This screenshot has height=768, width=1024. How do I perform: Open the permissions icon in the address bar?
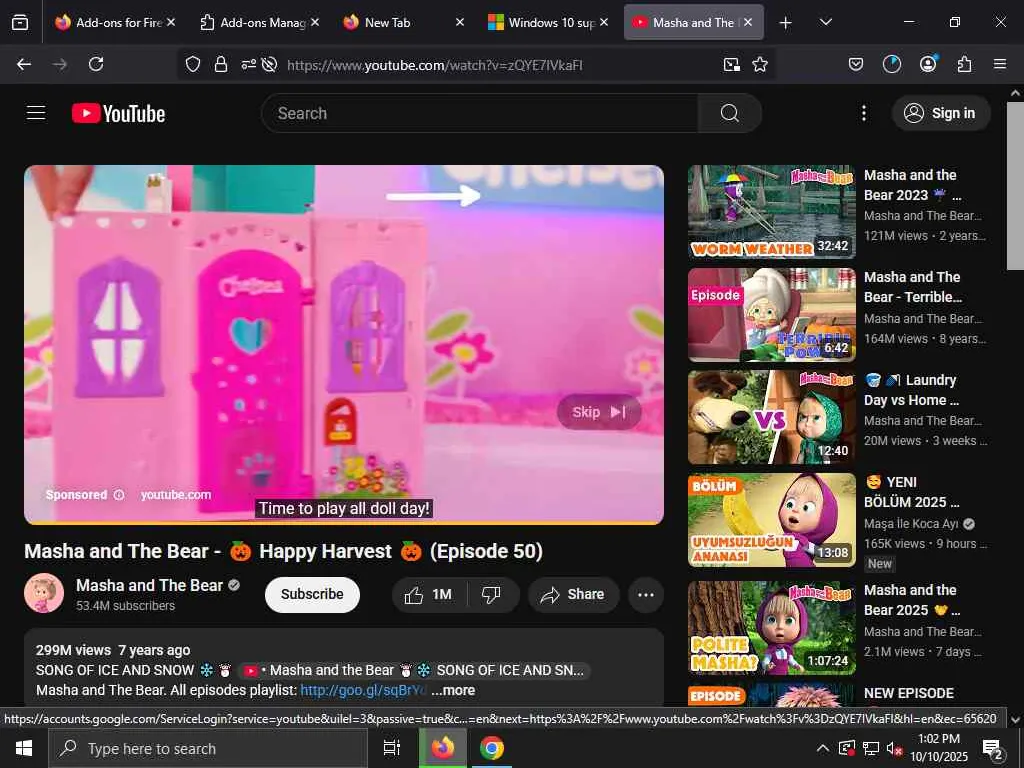(x=249, y=64)
